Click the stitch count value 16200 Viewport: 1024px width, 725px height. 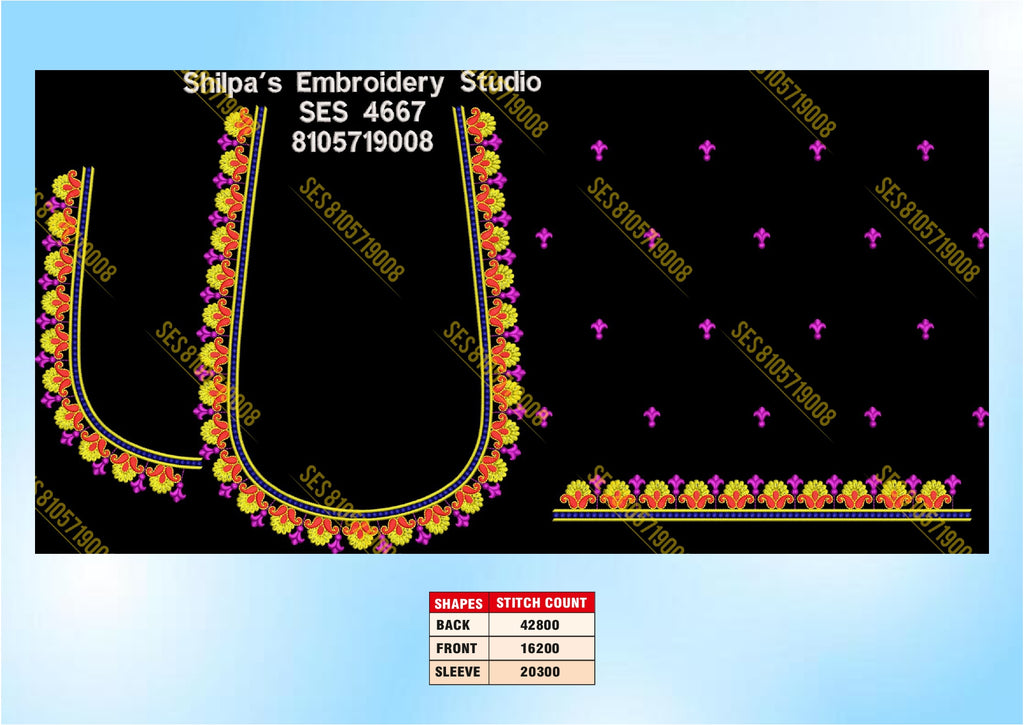point(539,649)
